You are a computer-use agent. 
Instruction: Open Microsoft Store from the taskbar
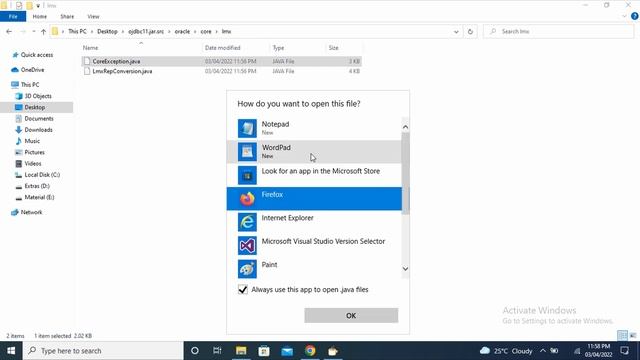click(264, 351)
